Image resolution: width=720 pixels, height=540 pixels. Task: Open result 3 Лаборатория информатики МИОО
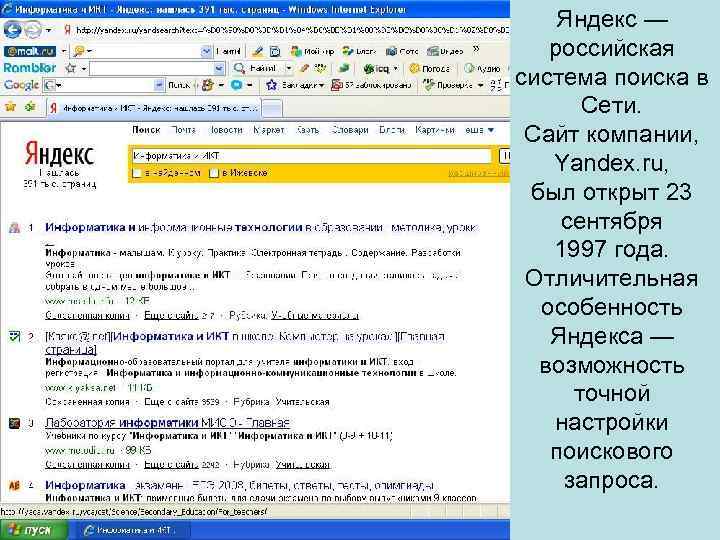[168, 423]
